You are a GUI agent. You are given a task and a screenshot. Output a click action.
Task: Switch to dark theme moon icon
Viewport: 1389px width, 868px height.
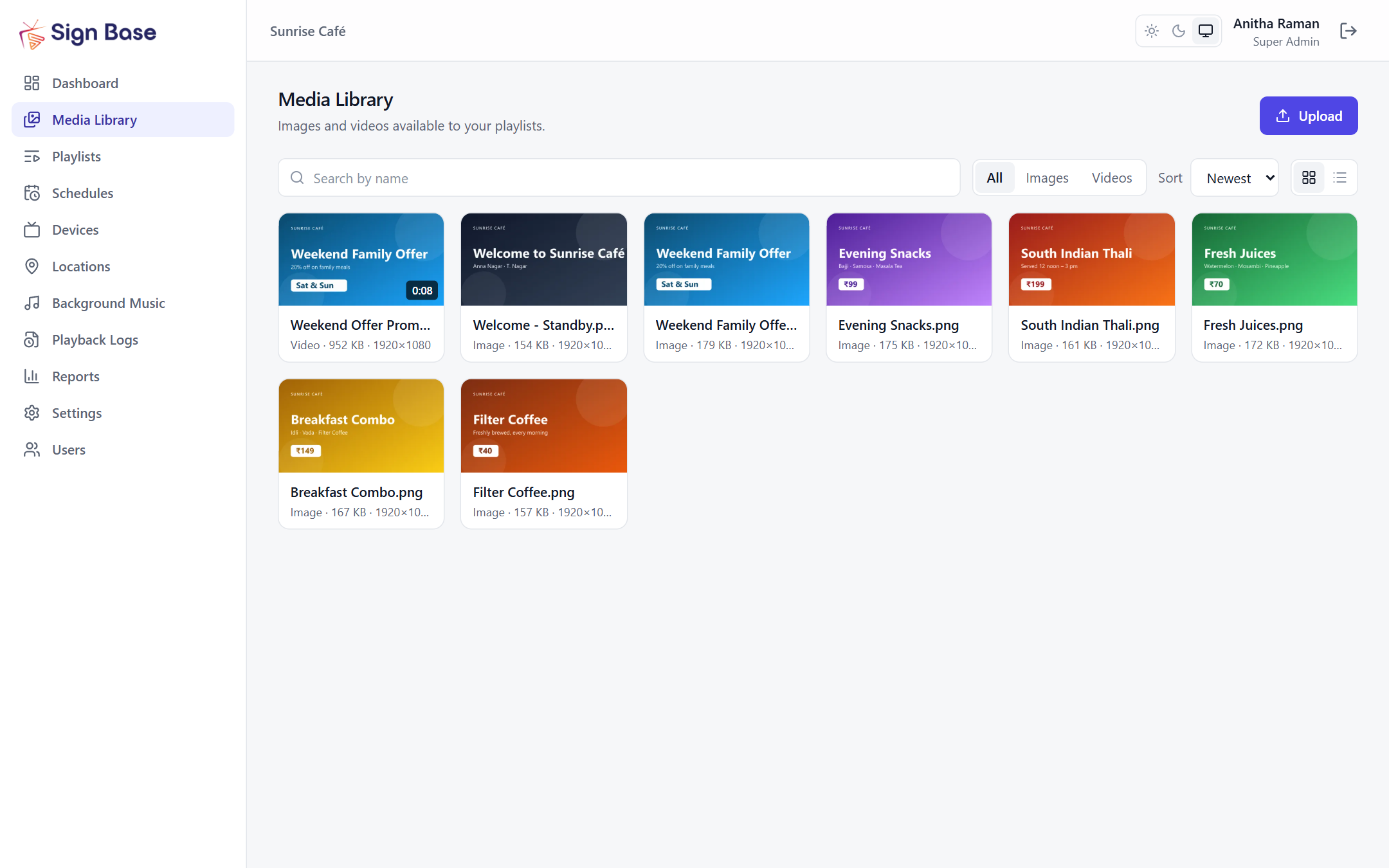(x=1179, y=31)
